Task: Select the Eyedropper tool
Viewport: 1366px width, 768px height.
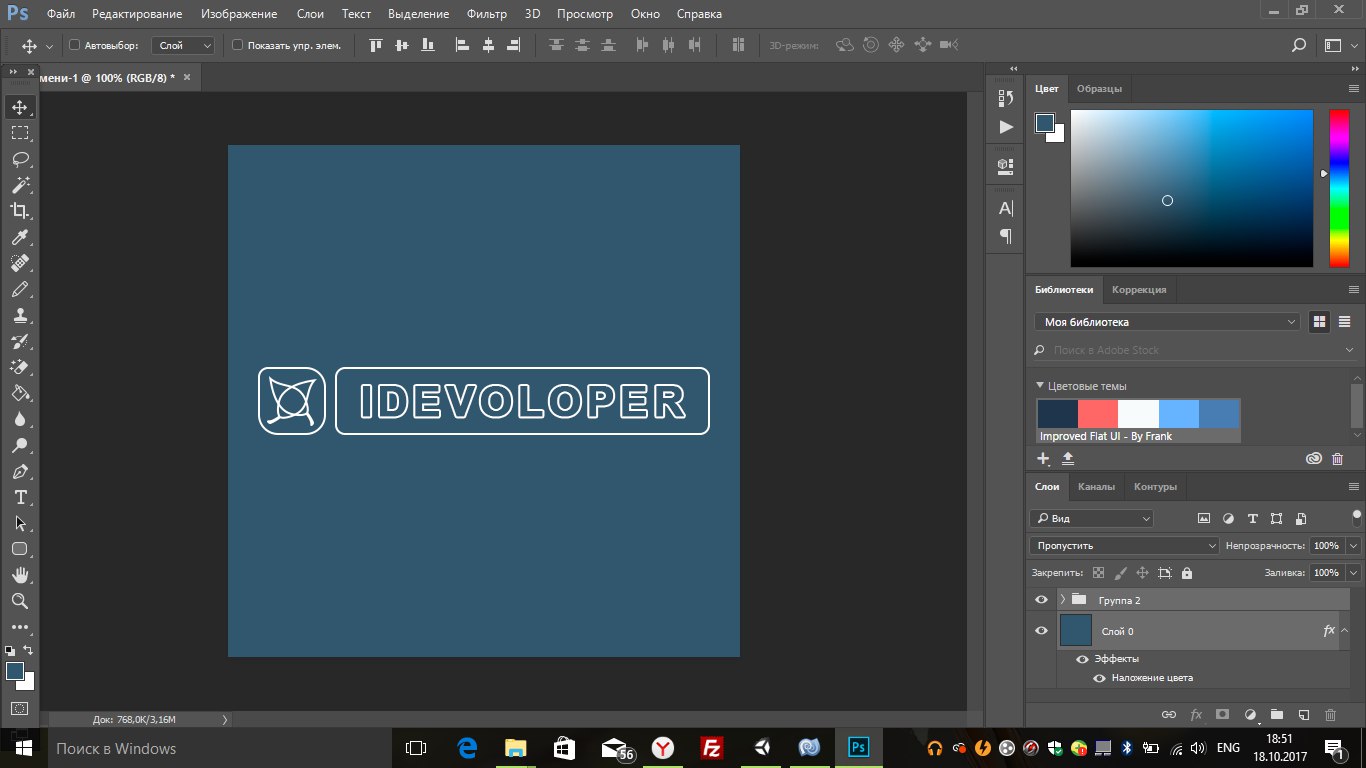Action: [x=20, y=237]
